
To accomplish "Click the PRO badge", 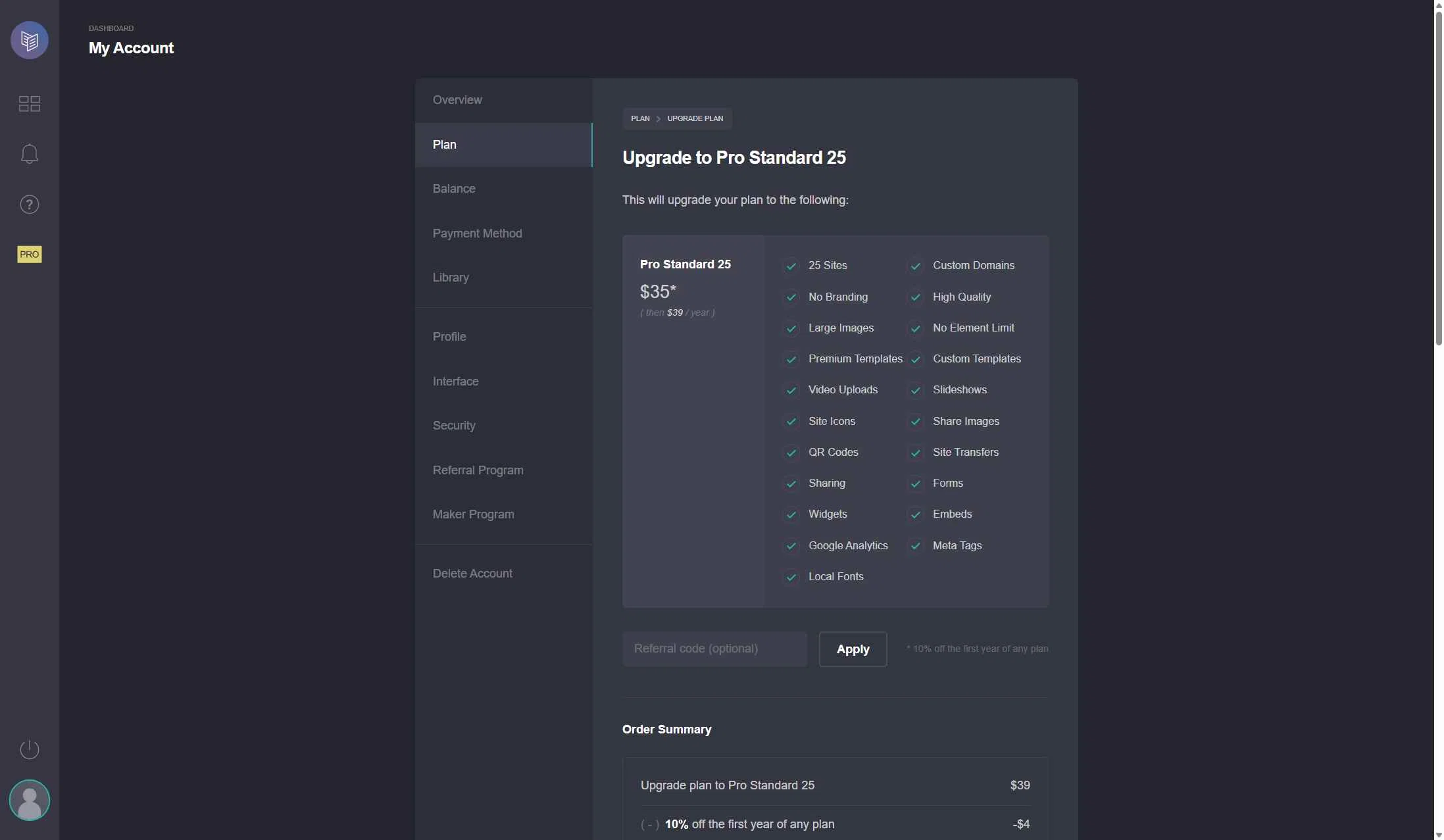I will [29, 255].
